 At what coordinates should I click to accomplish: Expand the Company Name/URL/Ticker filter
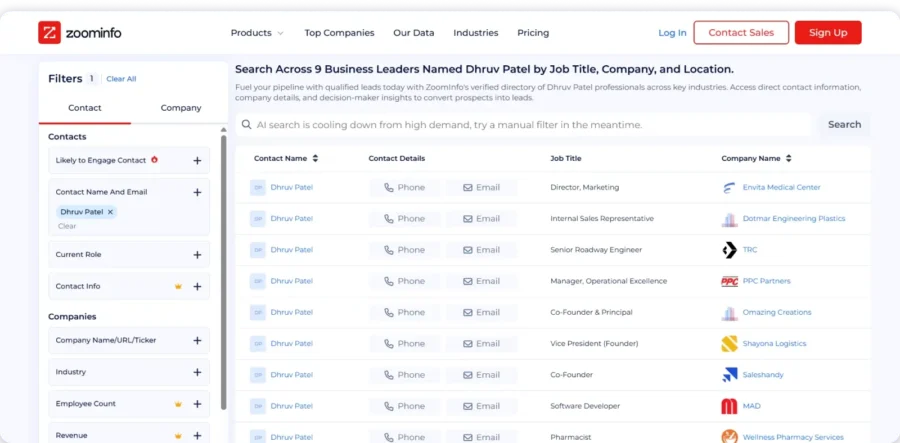click(197, 340)
